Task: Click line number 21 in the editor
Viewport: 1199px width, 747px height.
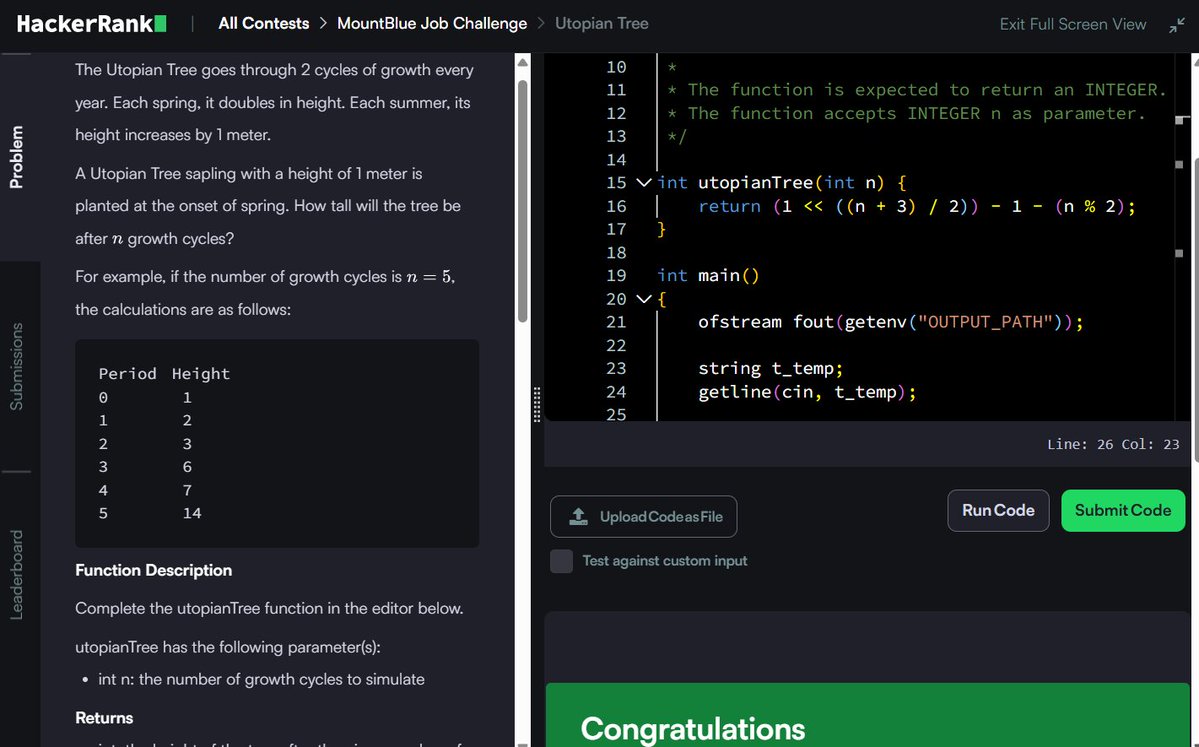Action: point(616,322)
